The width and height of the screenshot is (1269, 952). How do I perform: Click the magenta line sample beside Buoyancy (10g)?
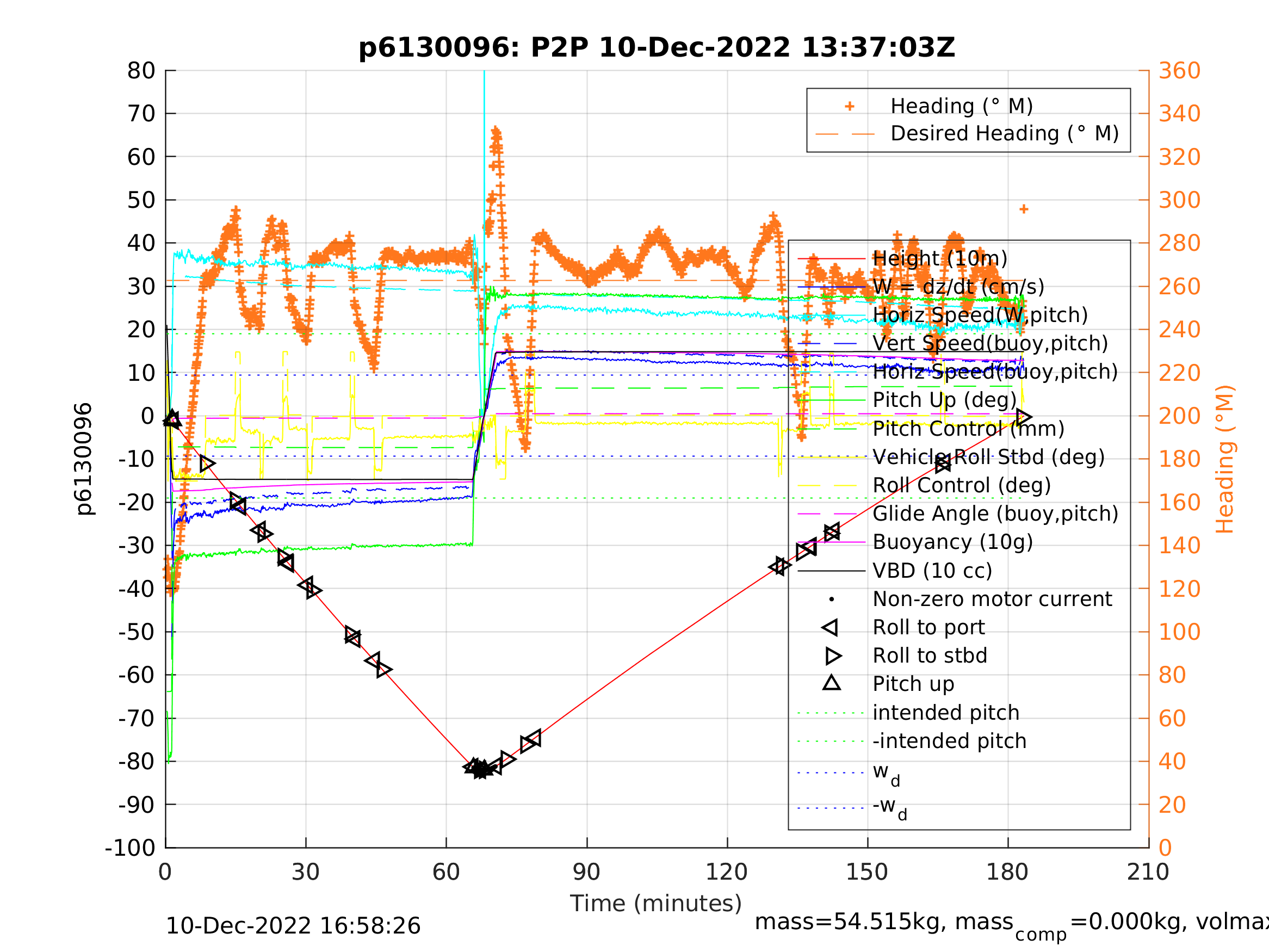tap(831, 542)
